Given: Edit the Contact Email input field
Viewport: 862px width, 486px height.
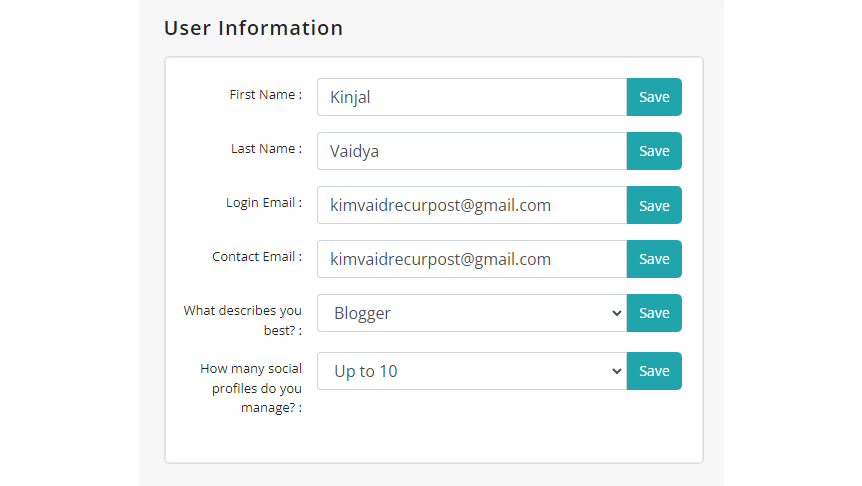Looking at the screenshot, I should (472, 259).
